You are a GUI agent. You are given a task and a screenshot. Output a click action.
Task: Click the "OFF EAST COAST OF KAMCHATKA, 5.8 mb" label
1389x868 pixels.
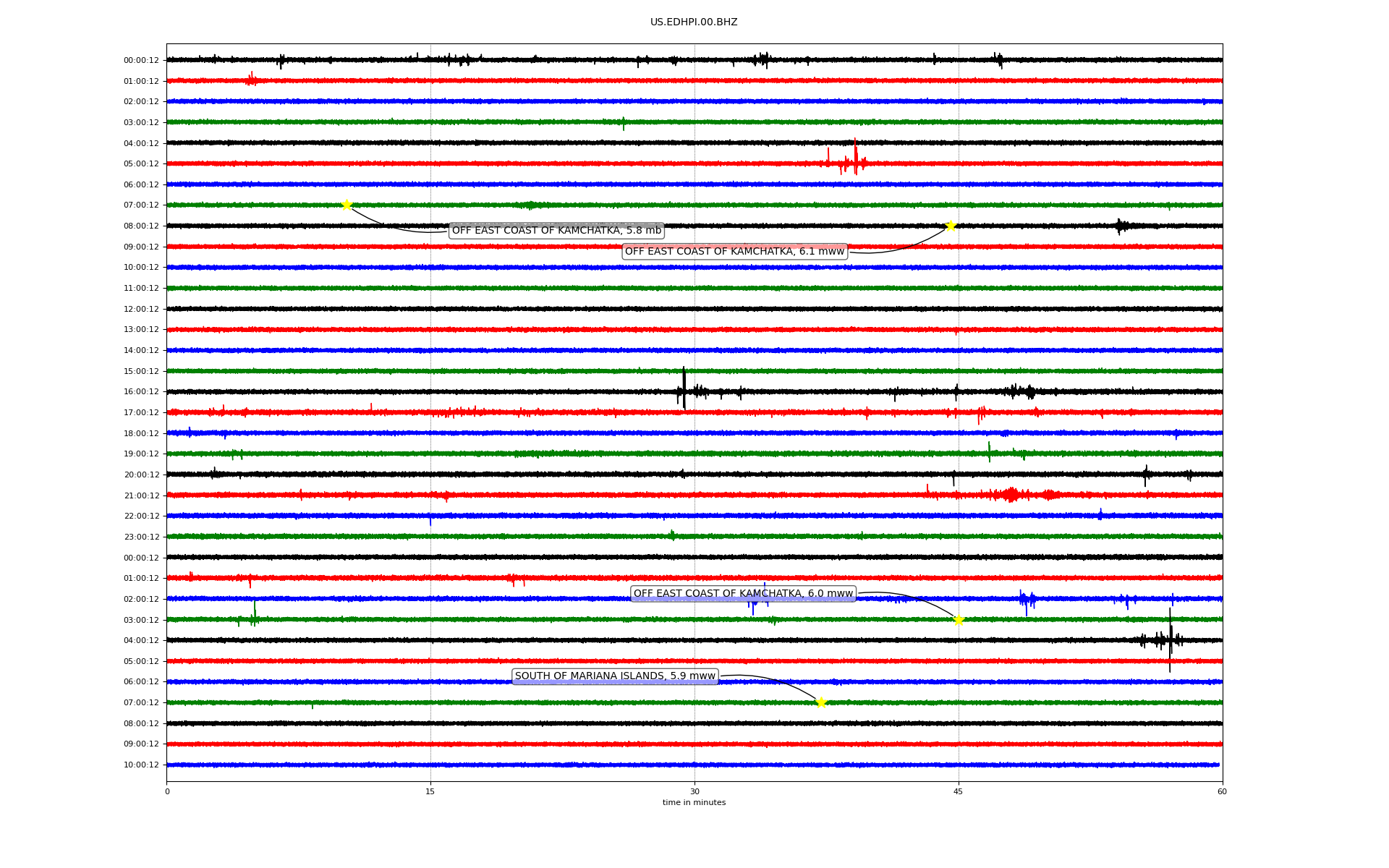point(556,231)
